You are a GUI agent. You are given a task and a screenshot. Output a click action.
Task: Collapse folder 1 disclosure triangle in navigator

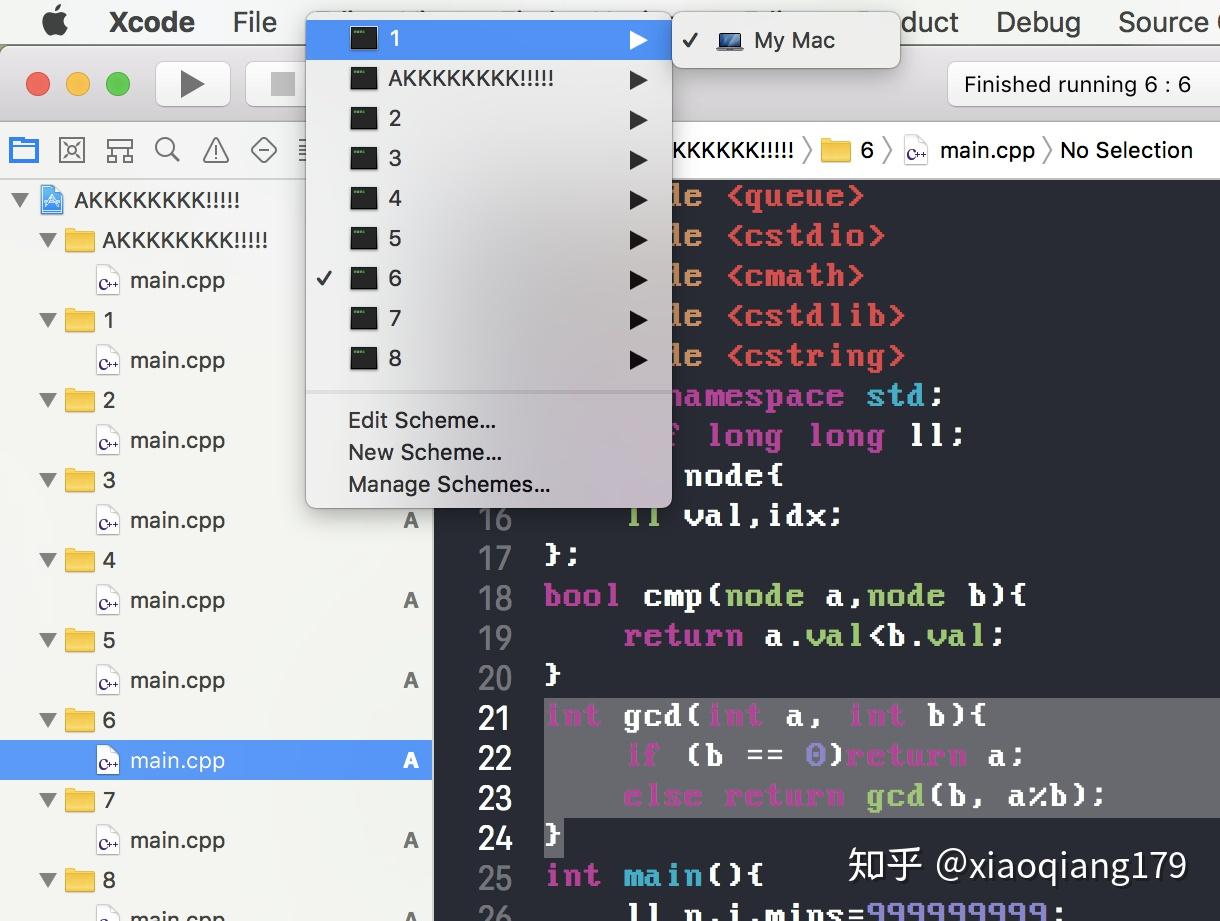(47, 320)
